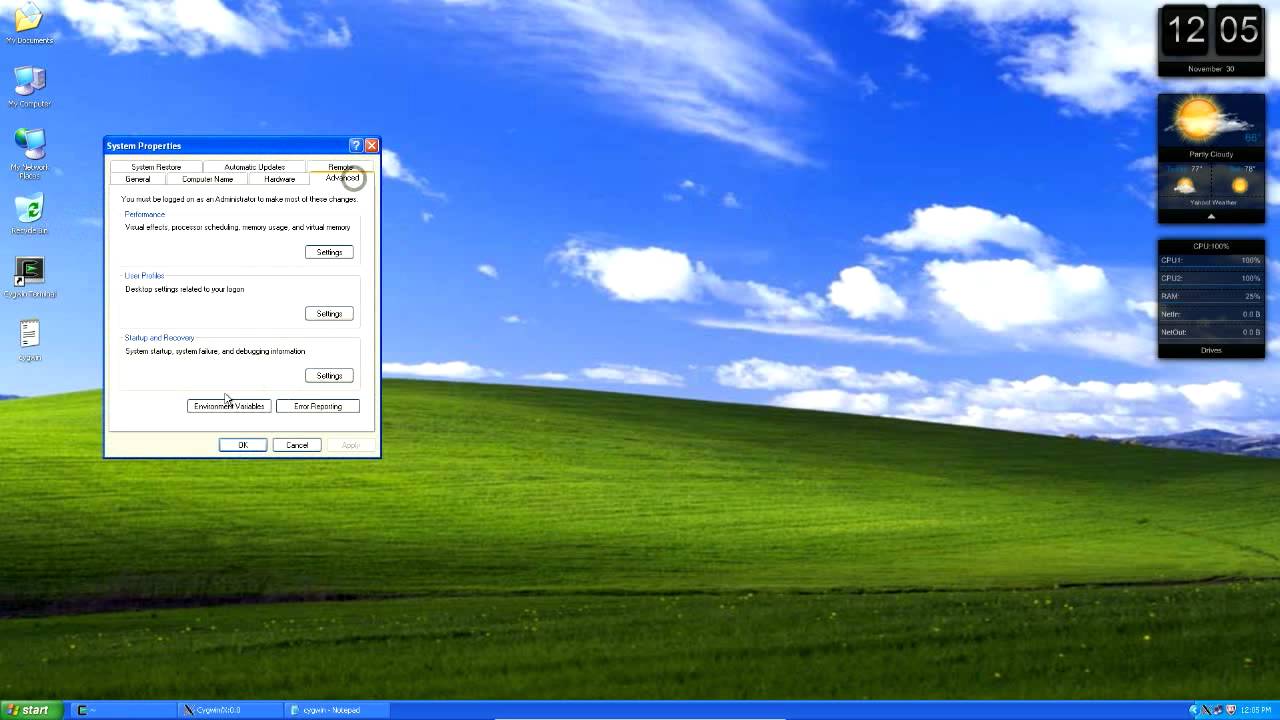Switch to the Remote tab
This screenshot has height=720, width=1280.
point(340,167)
